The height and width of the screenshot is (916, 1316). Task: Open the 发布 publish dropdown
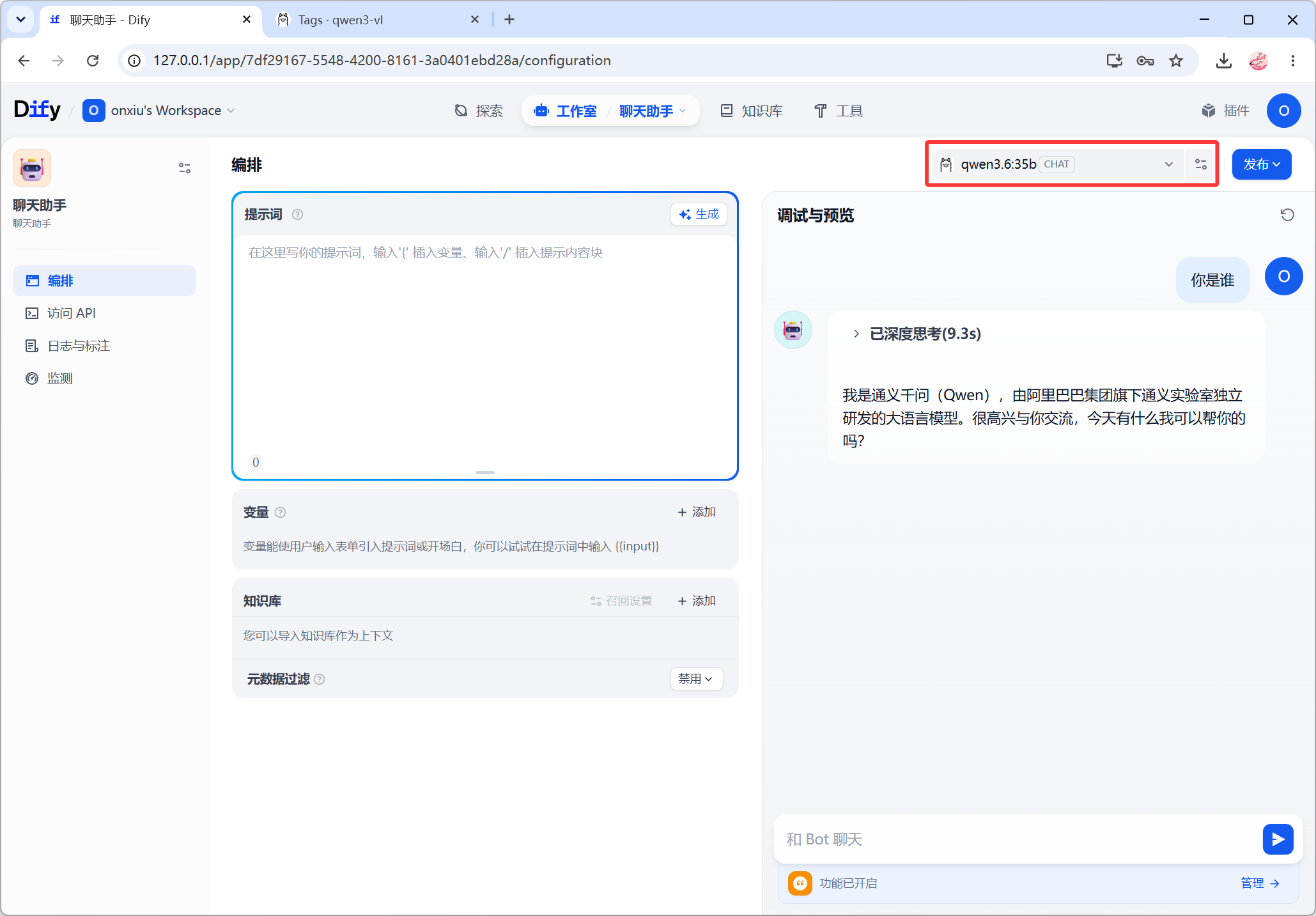pyautogui.click(x=1261, y=164)
